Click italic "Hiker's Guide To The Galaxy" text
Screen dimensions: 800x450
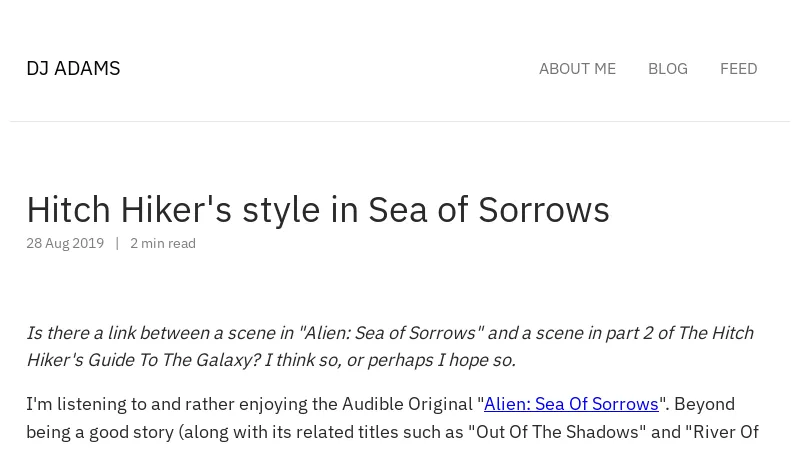(x=139, y=360)
